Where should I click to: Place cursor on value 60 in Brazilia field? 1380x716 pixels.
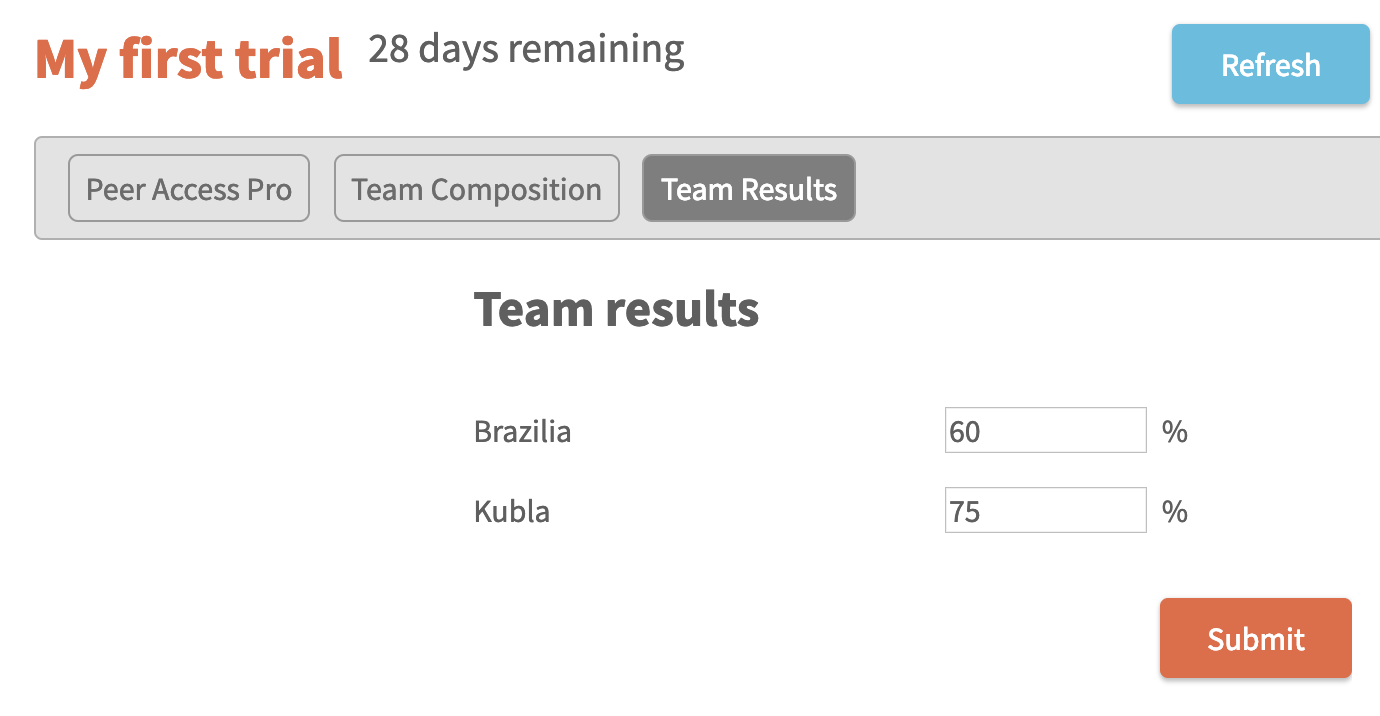click(x=965, y=432)
